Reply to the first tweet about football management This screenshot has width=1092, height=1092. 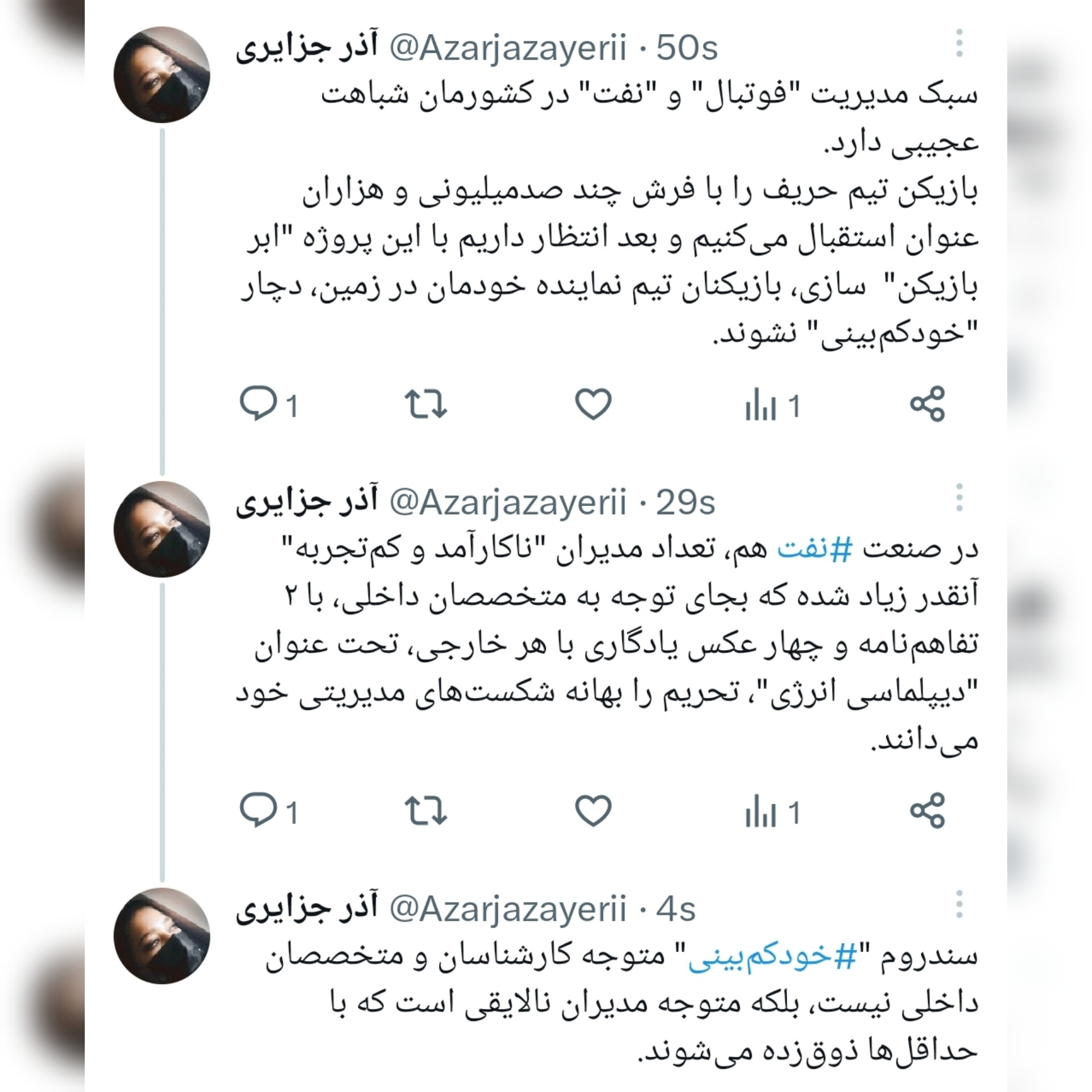pos(268,404)
